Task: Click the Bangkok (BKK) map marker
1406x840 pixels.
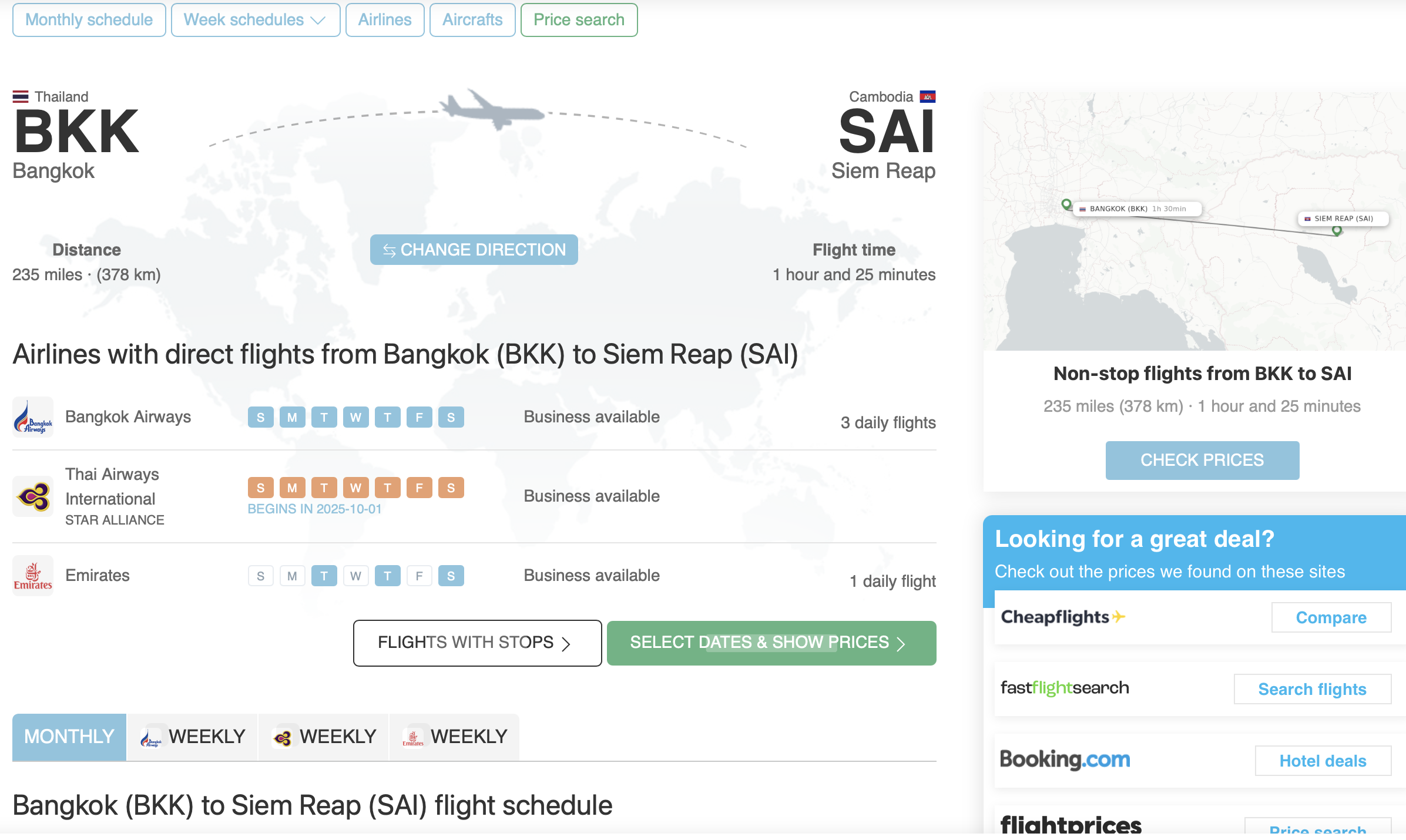Action: (1067, 204)
